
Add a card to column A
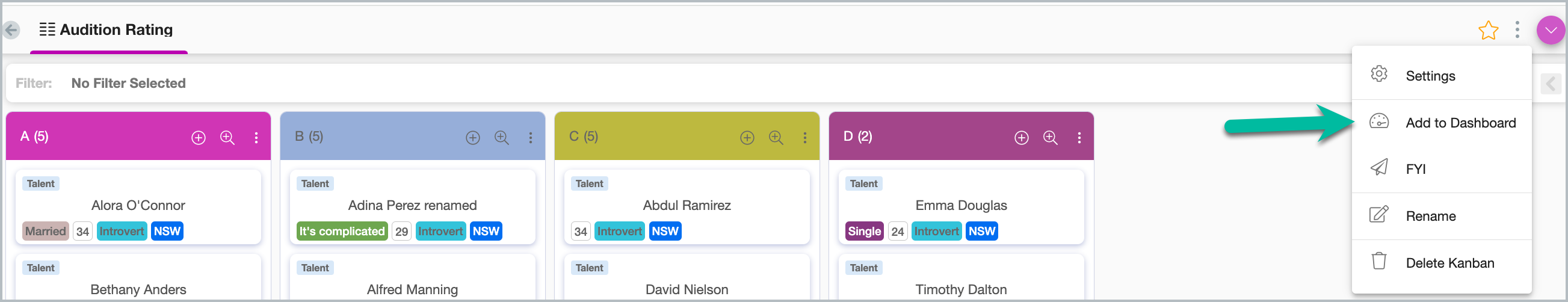coord(199,138)
